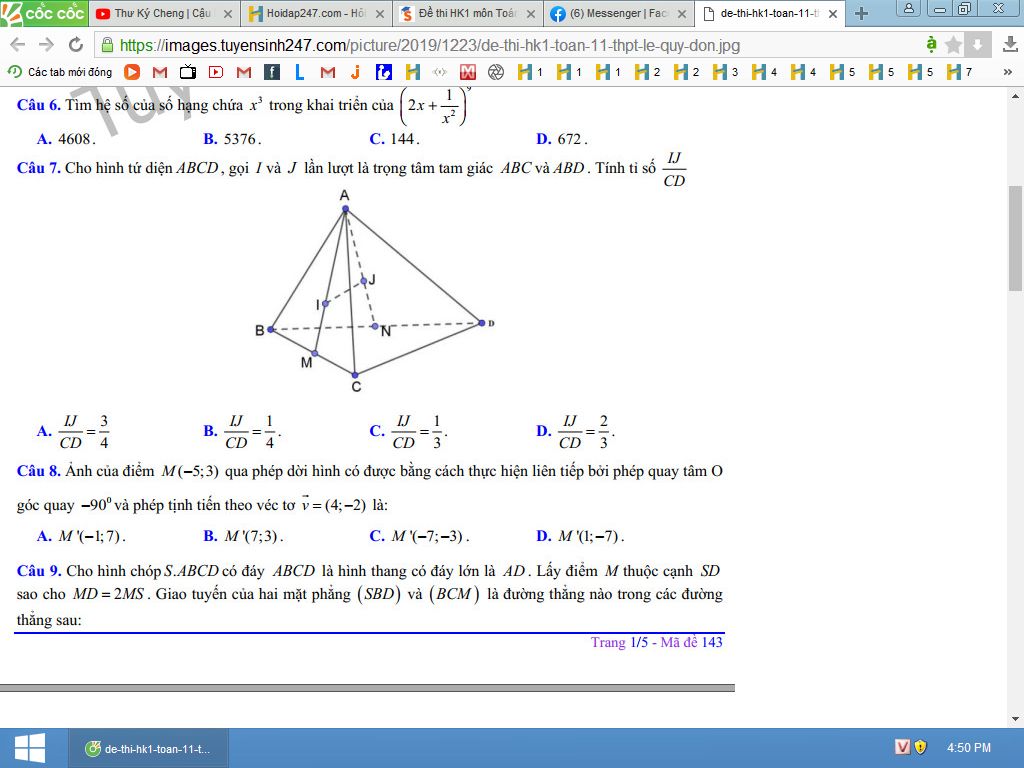1024x768 pixels.
Task: Click answer 'A. 4608' in Câu 6
Action: [x=67, y=139]
